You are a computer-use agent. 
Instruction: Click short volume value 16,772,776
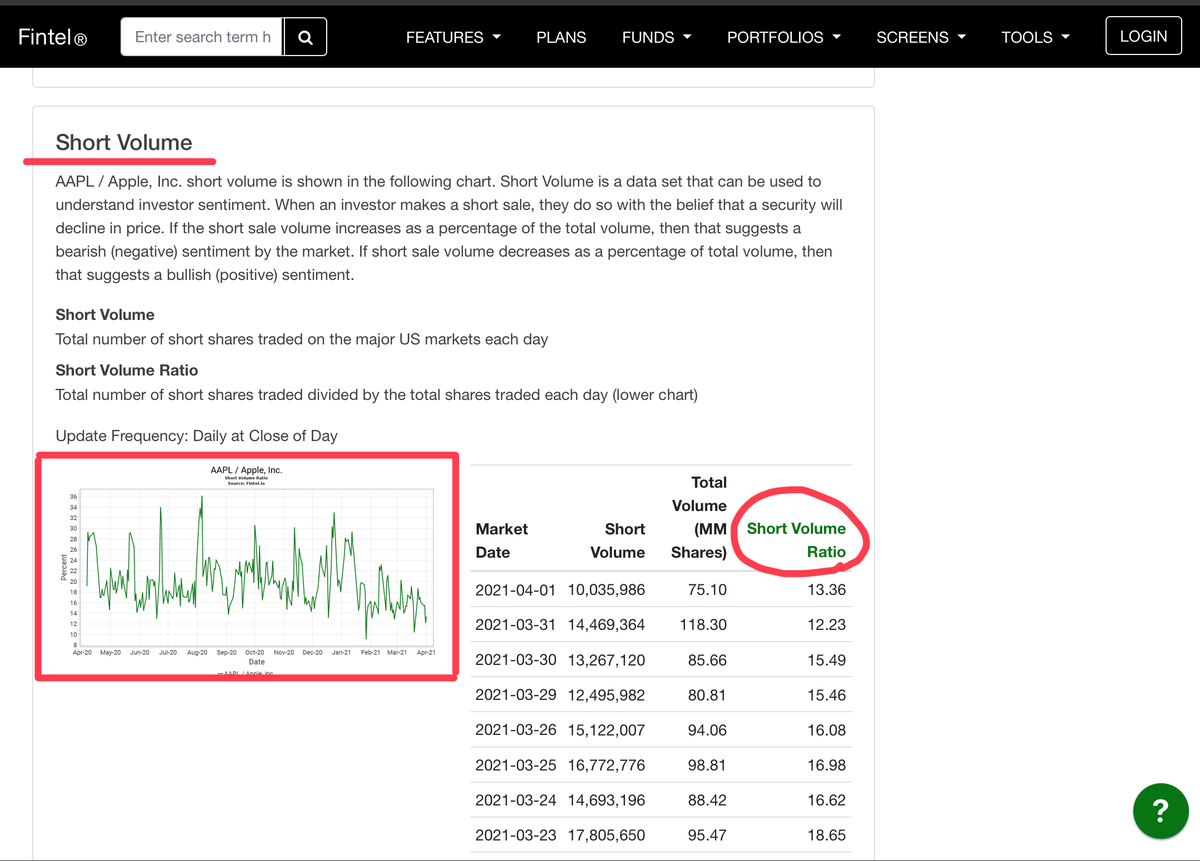pos(606,765)
